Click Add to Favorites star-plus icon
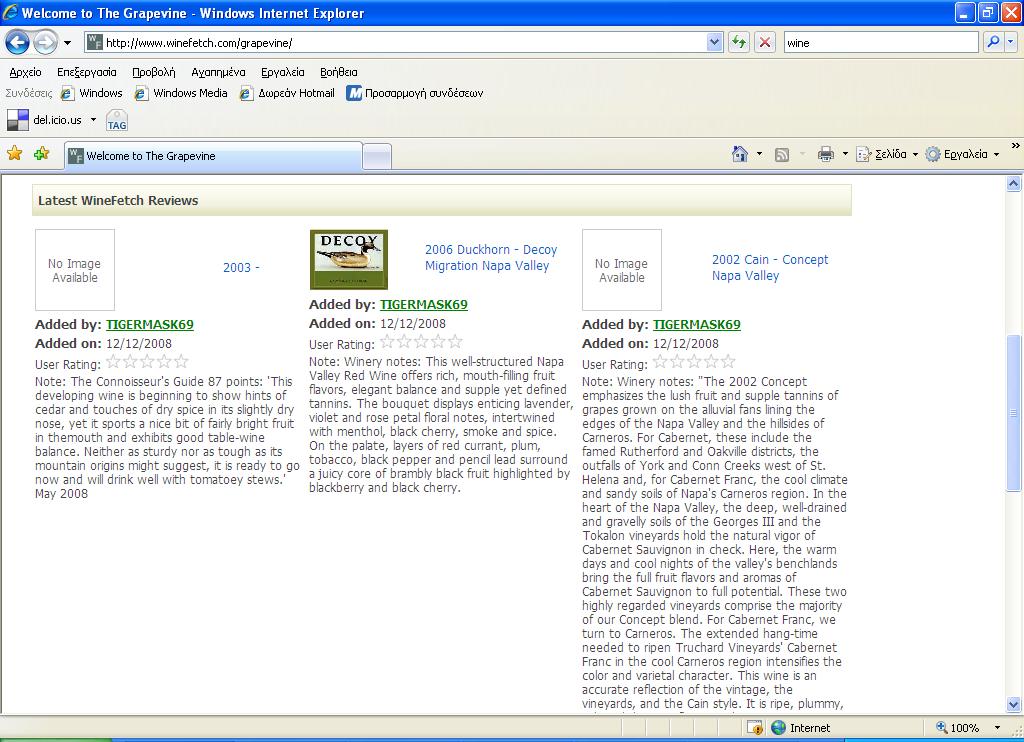 click(42, 153)
